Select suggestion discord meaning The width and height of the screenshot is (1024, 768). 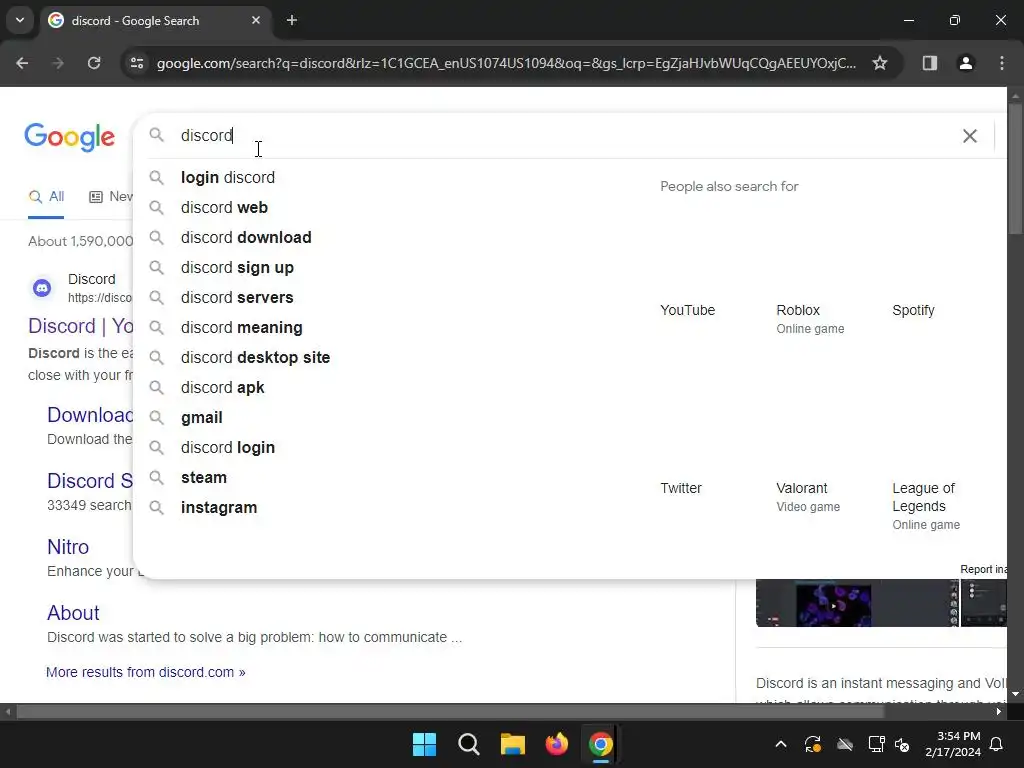click(x=392, y=328)
